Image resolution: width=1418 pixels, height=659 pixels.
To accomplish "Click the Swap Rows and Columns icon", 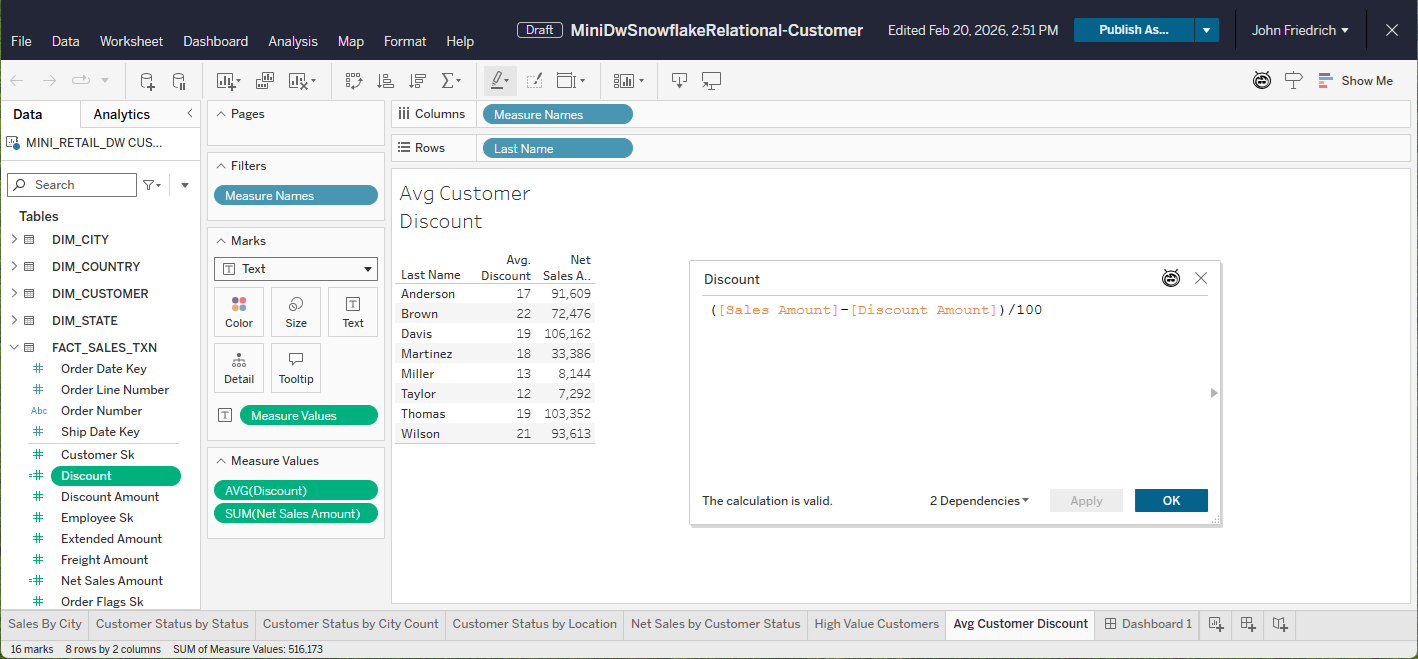I will coord(354,81).
